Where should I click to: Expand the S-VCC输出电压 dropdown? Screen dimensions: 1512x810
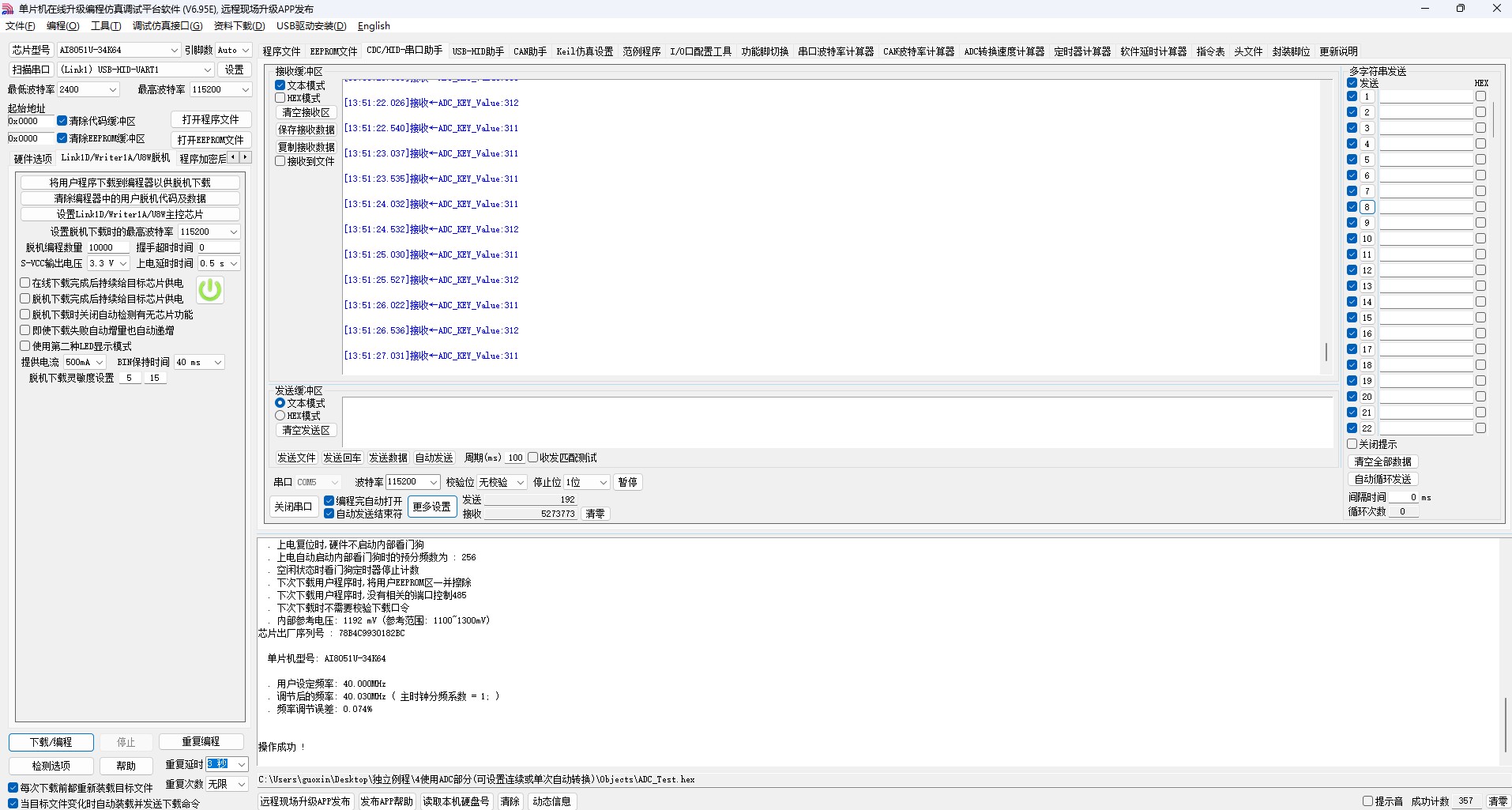click(x=108, y=263)
